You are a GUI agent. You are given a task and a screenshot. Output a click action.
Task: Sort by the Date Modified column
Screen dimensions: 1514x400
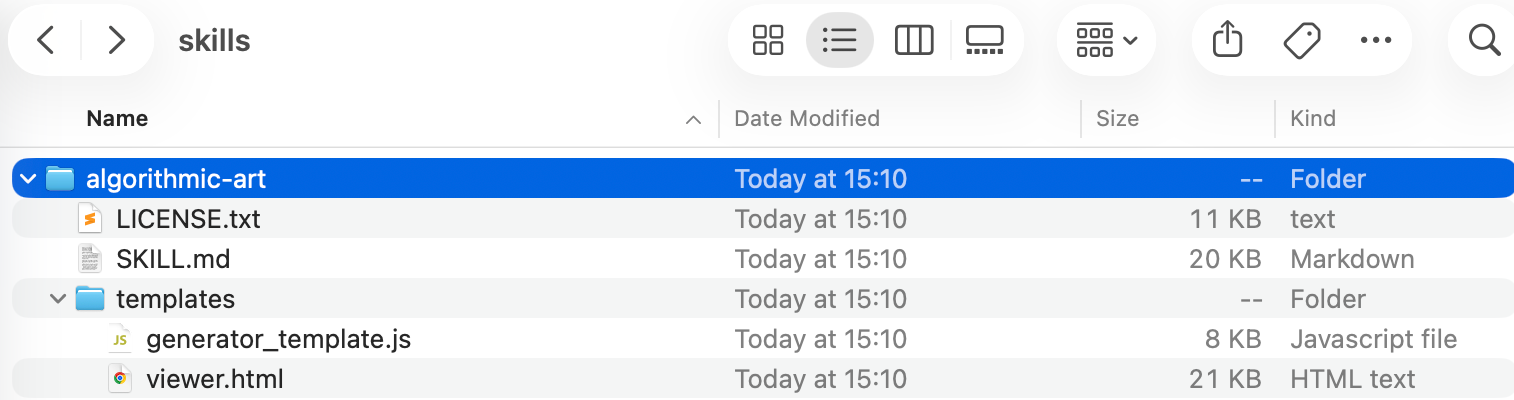pyautogui.click(x=807, y=118)
